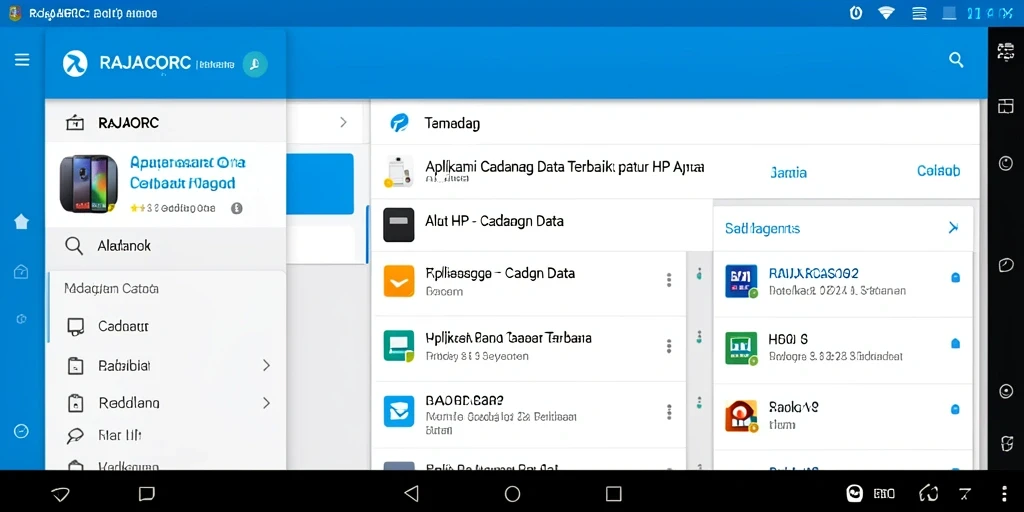The image size is (1024, 512).
Task: Click the Mdagtam Catota section header
Action: (x=112, y=289)
